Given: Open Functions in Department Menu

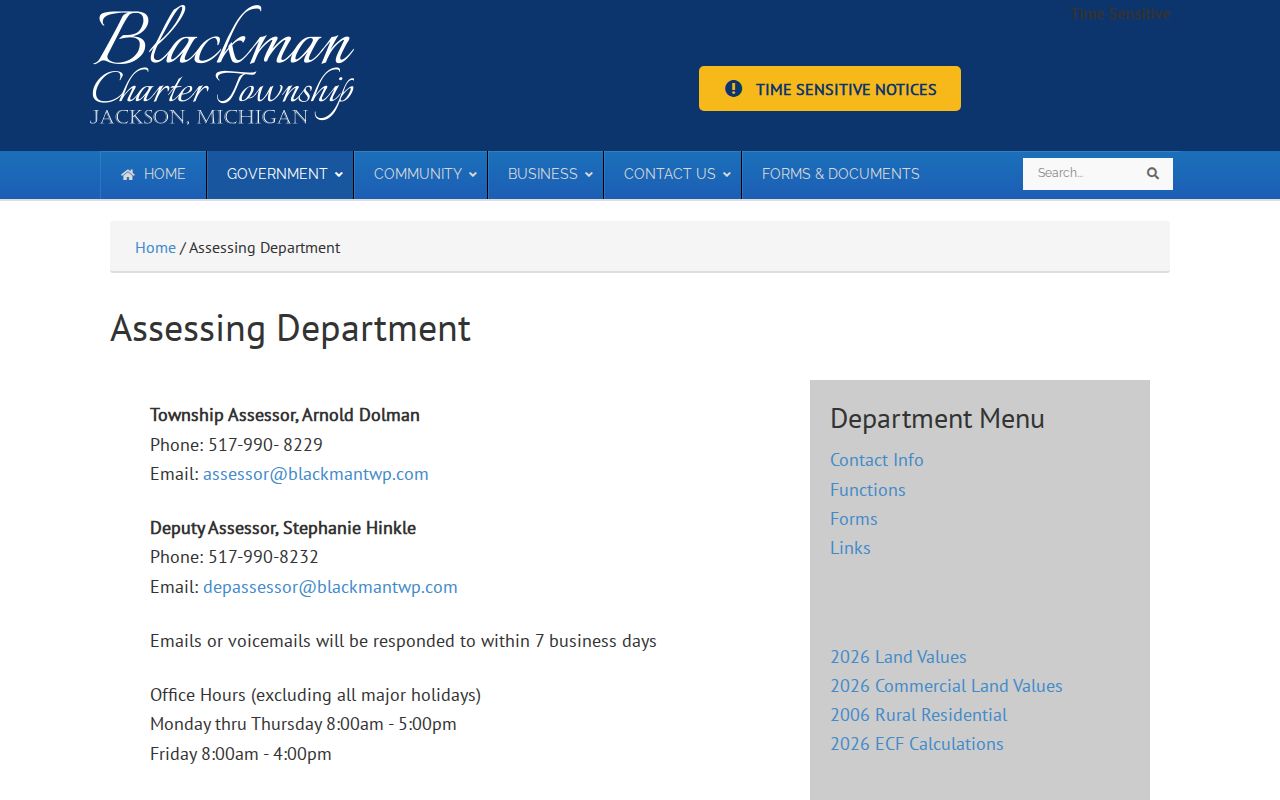Looking at the screenshot, I should [x=868, y=489].
